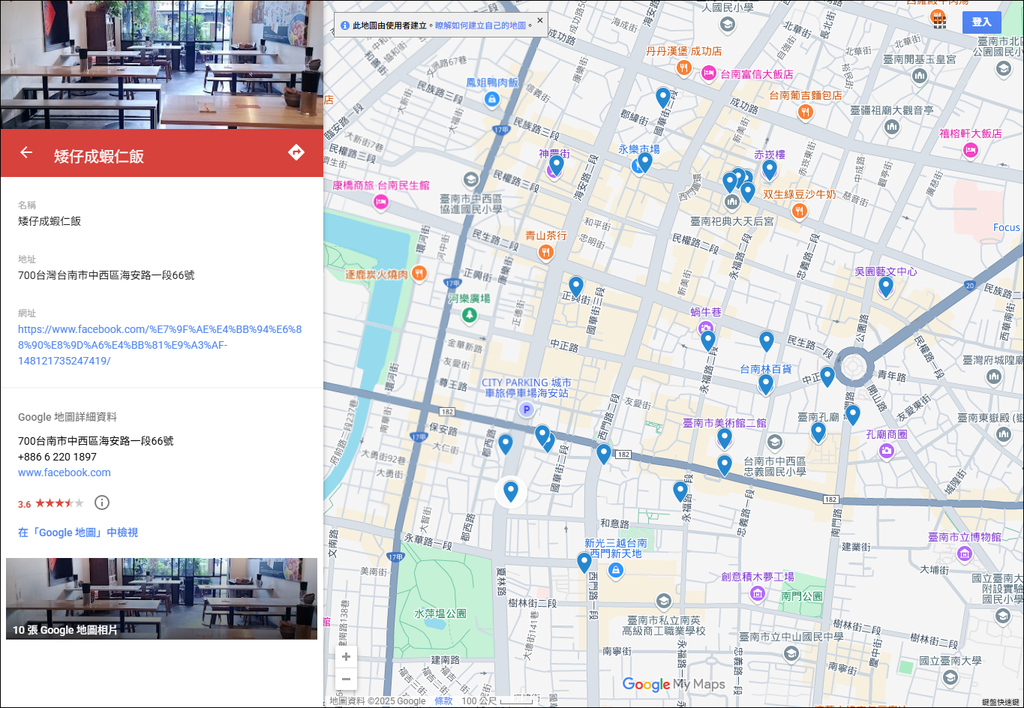Click the 臺南市立博物館 museum icon
Image resolution: width=1024 pixels, height=708 pixels.
[x=965, y=554]
